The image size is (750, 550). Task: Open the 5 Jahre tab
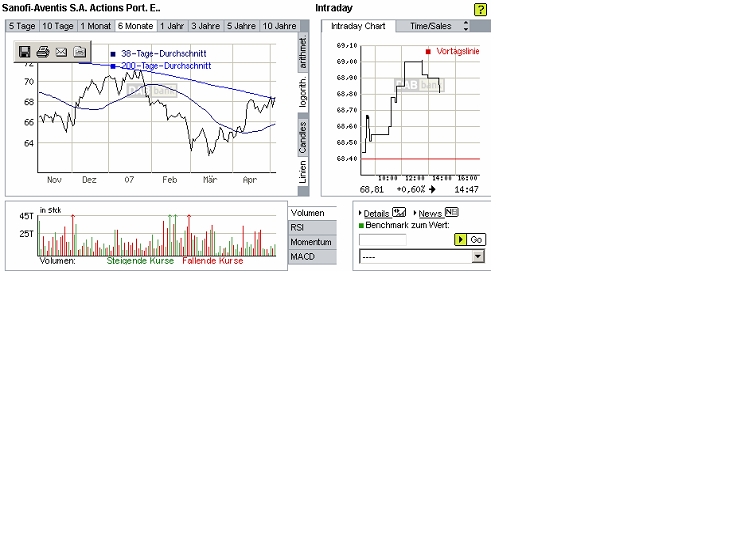tap(241, 26)
